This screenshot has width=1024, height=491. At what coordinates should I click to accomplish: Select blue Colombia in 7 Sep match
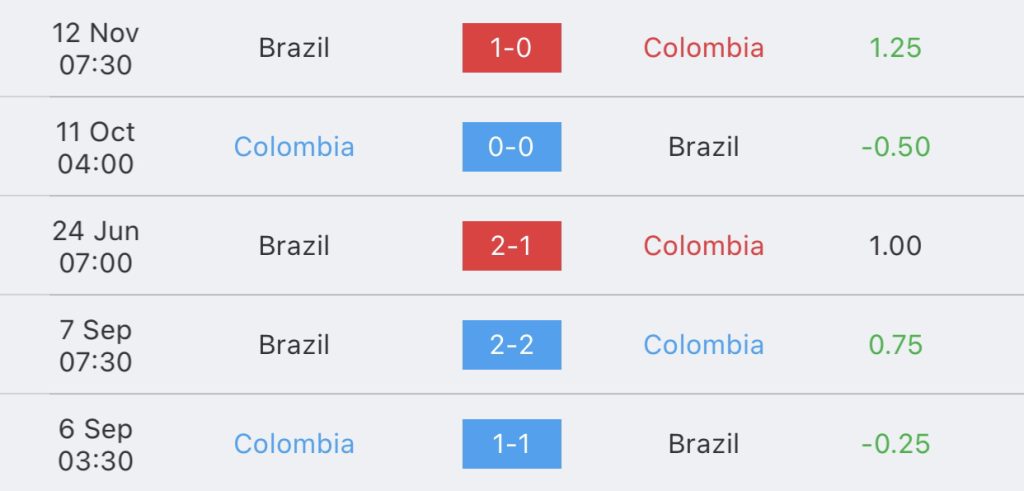[x=703, y=345]
